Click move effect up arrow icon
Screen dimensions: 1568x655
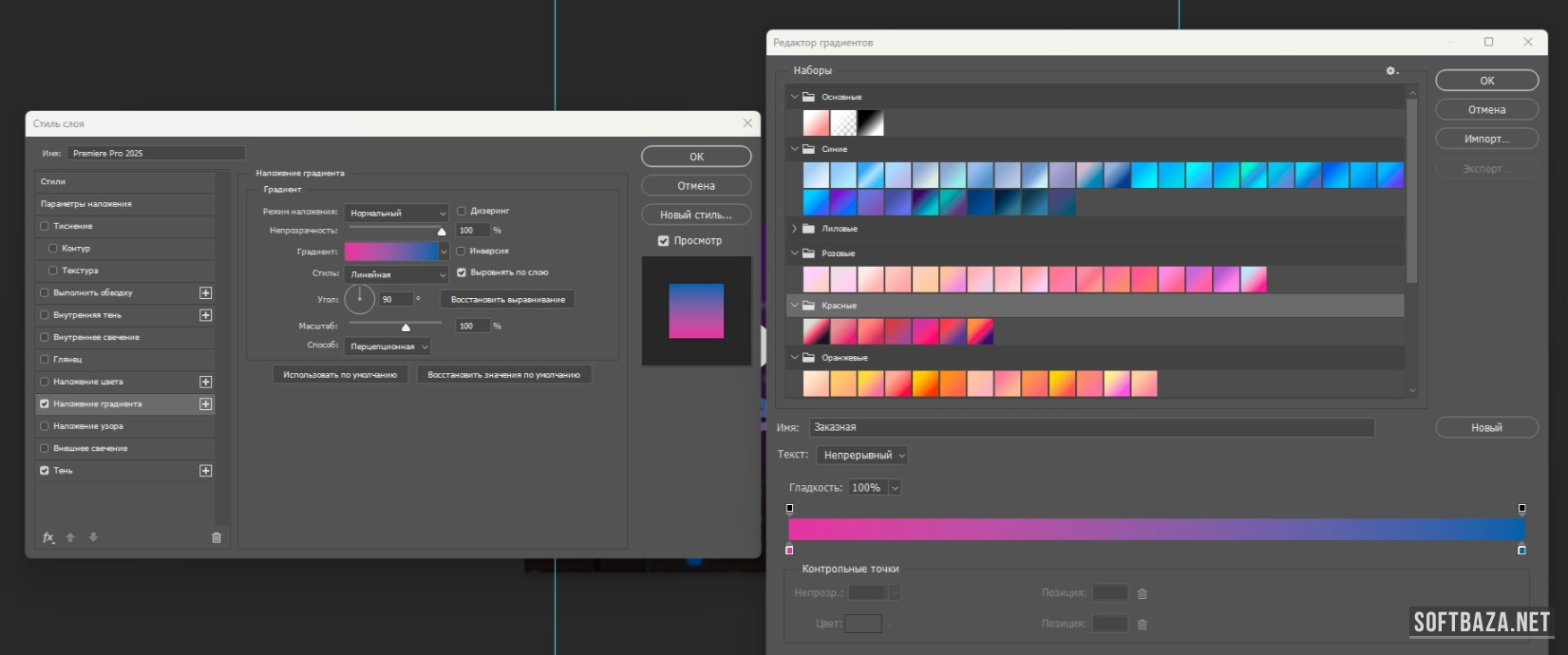pos(70,537)
